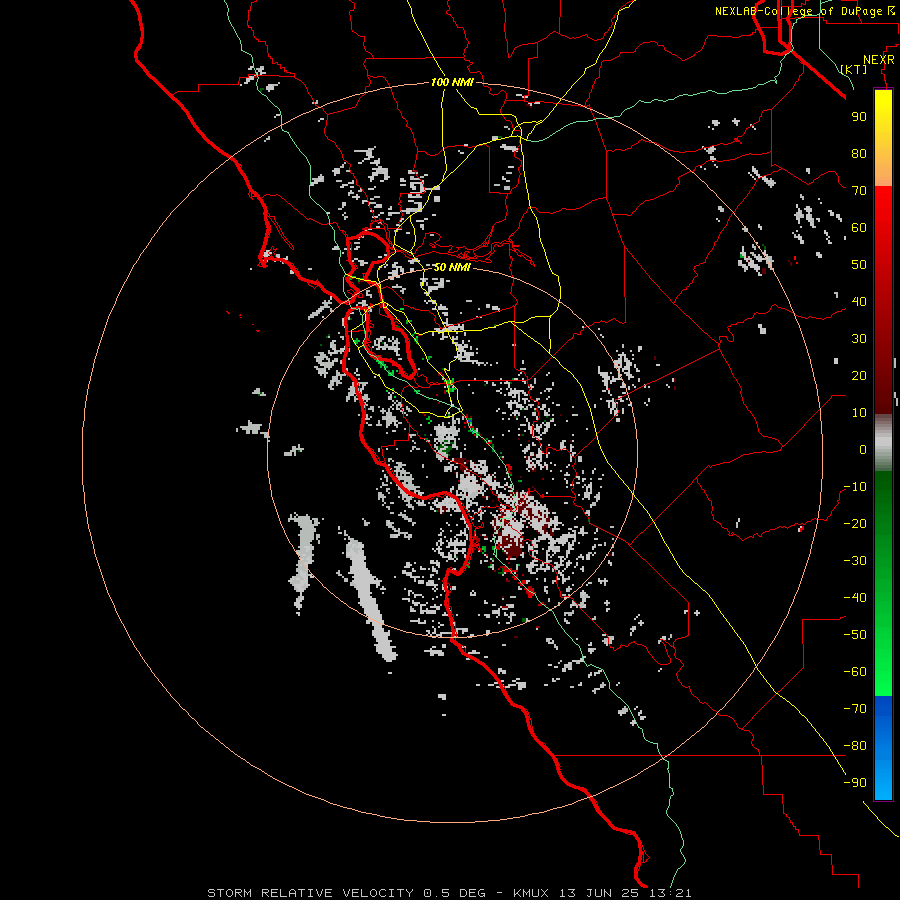This screenshot has height=900, width=900.
Task: Click the -90 value on velocity scale
Action: (x=855, y=783)
